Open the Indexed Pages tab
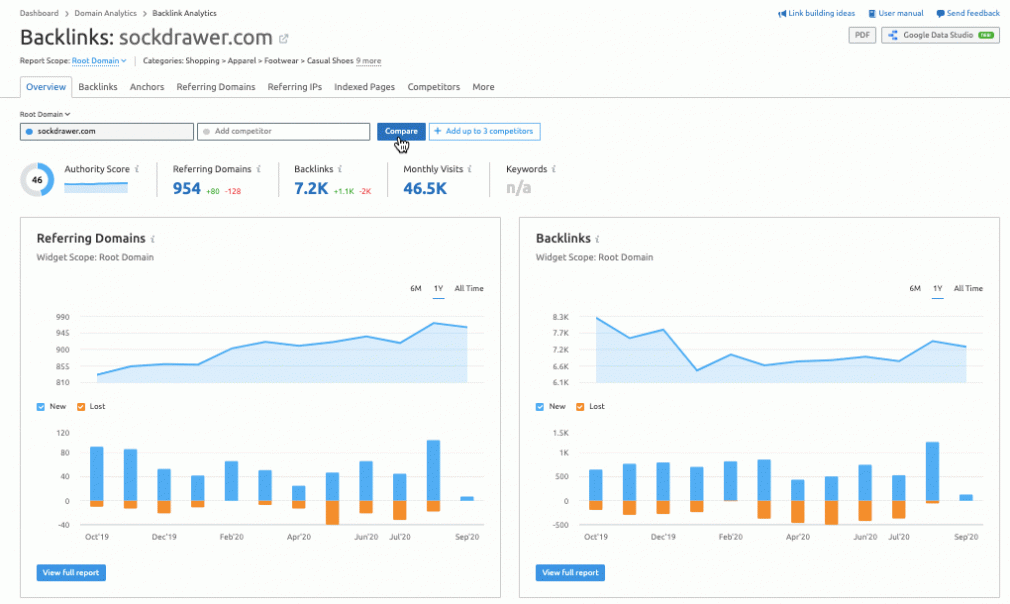1010x604 pixels. 365,87
